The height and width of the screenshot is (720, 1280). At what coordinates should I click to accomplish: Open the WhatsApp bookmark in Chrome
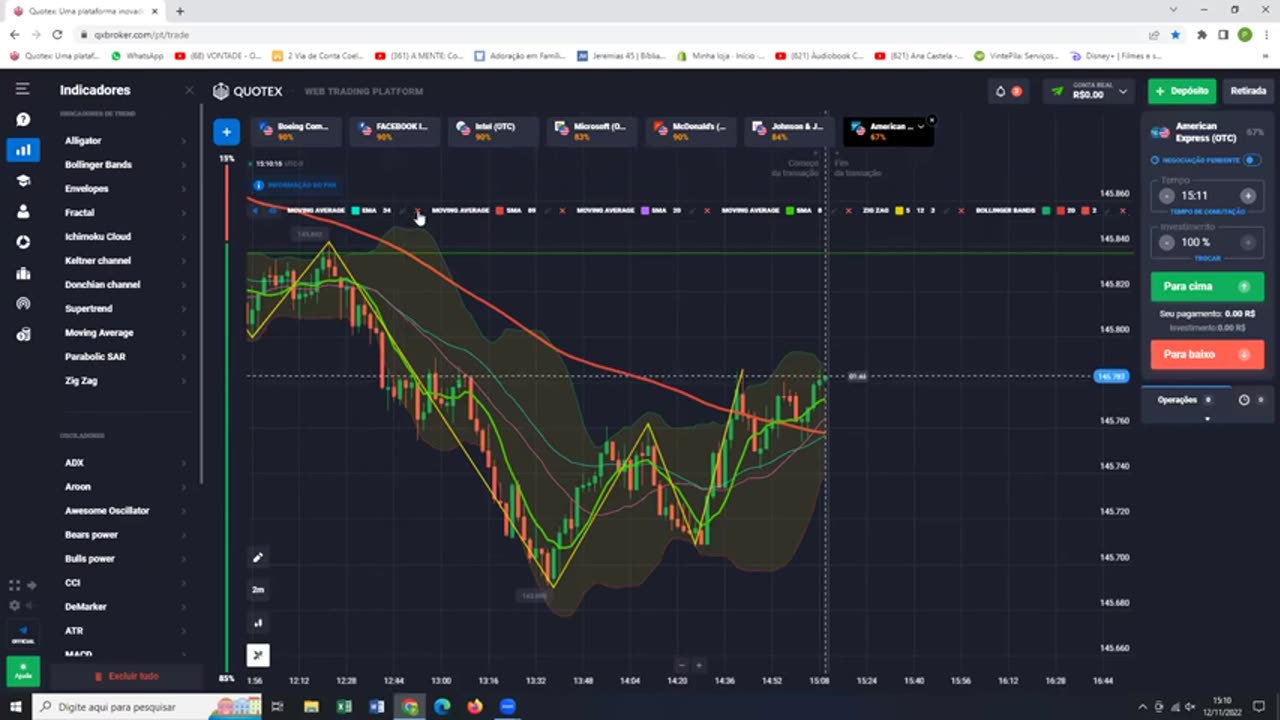coord(138,56)
